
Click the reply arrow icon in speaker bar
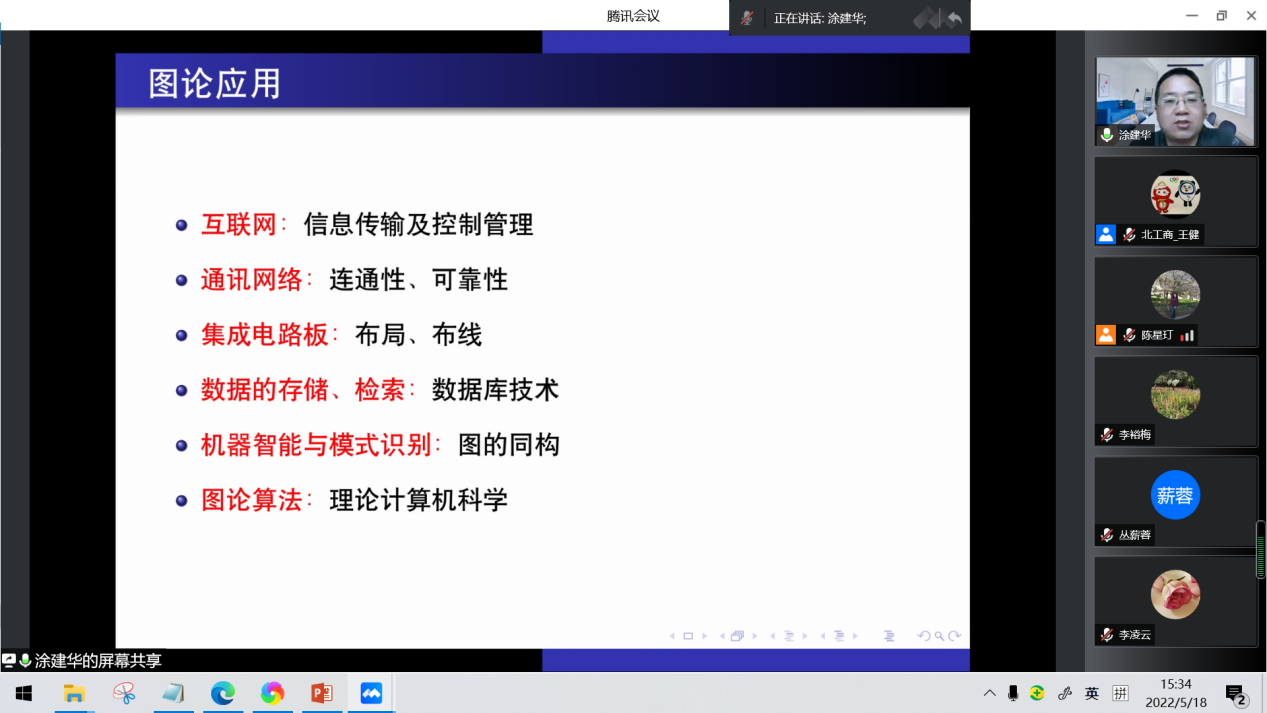[954, 18]
